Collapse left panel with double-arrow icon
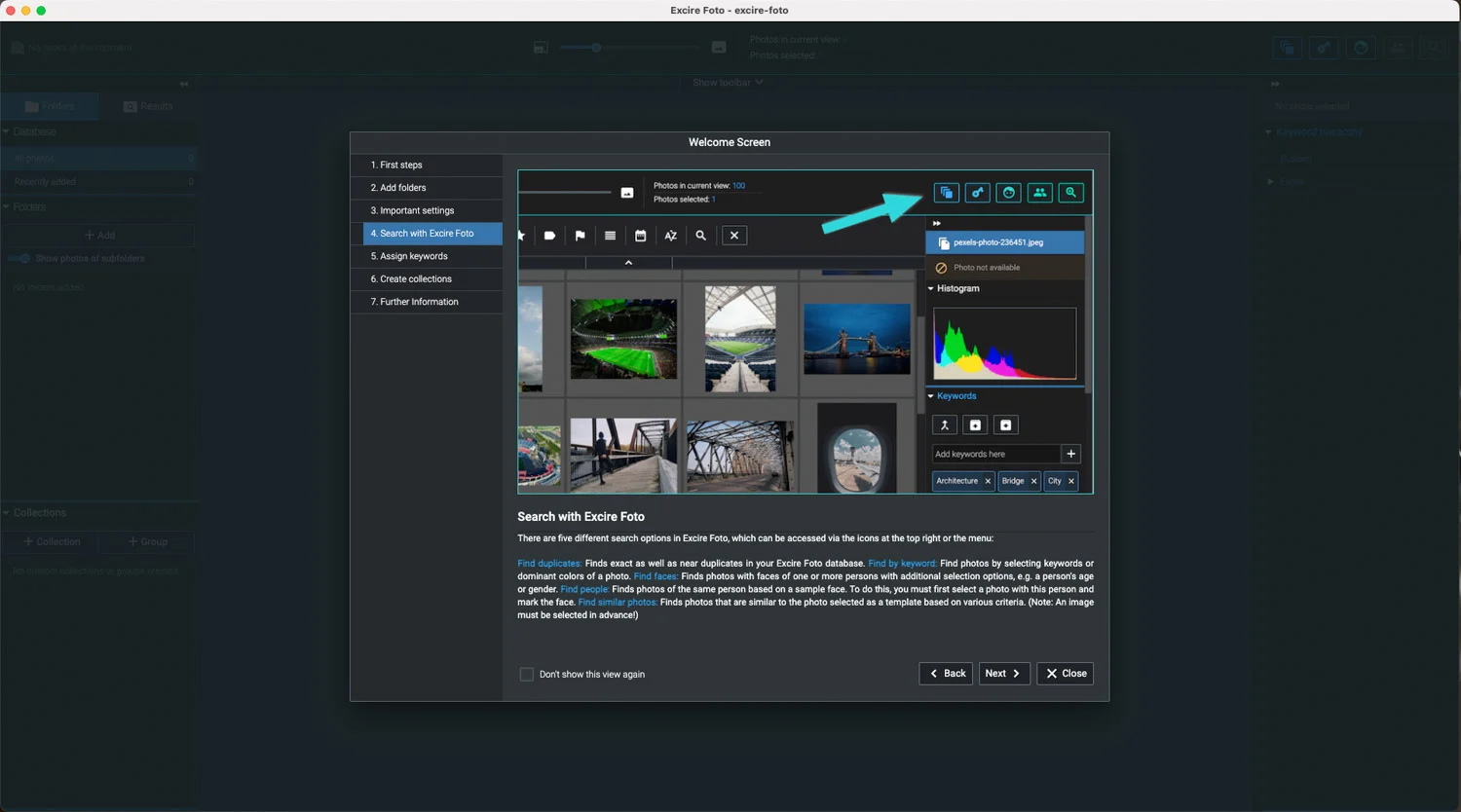The image size is (1461, 812). tap(184, 85)
